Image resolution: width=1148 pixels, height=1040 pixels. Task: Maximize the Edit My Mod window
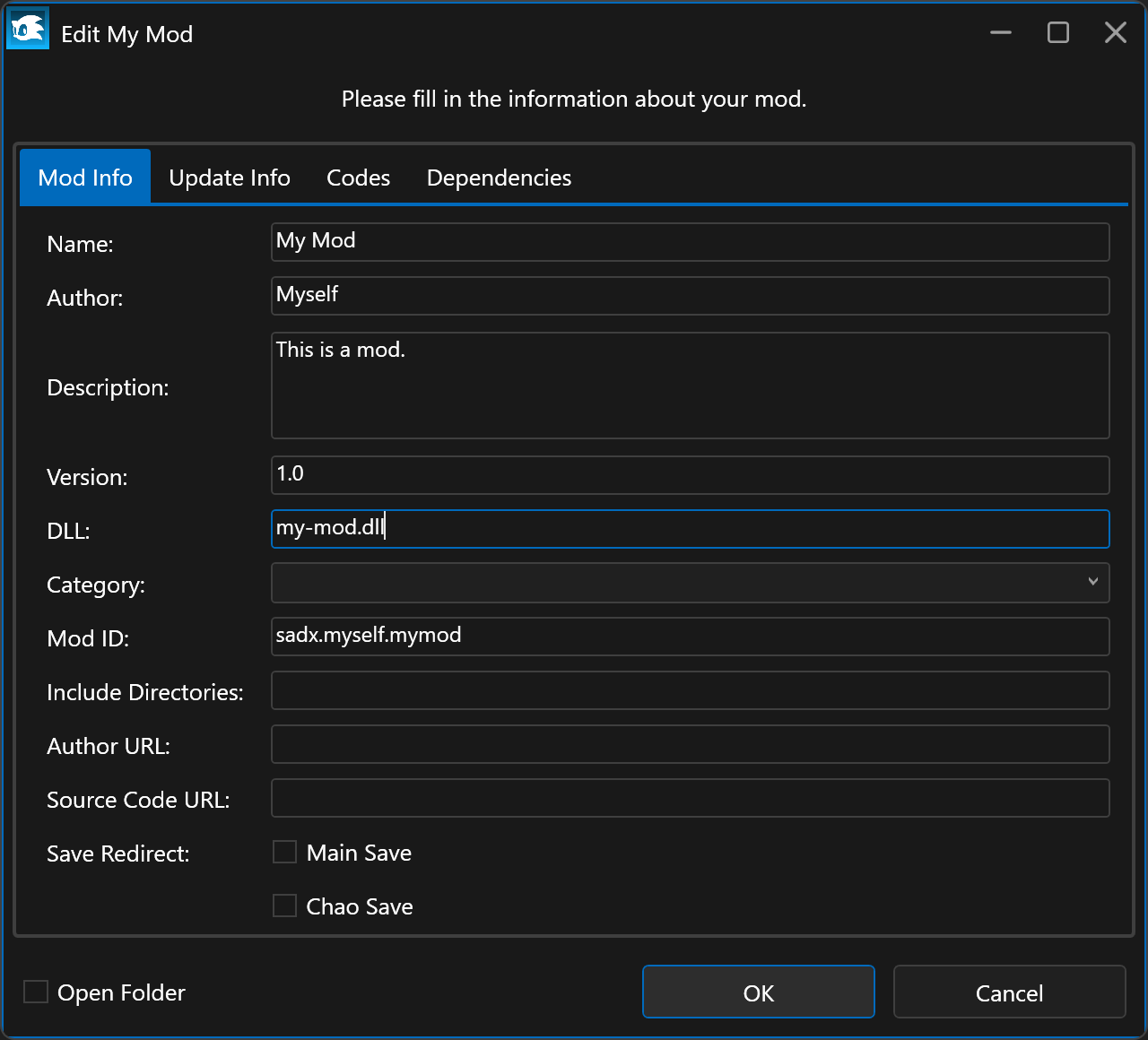pos(1058,33)
